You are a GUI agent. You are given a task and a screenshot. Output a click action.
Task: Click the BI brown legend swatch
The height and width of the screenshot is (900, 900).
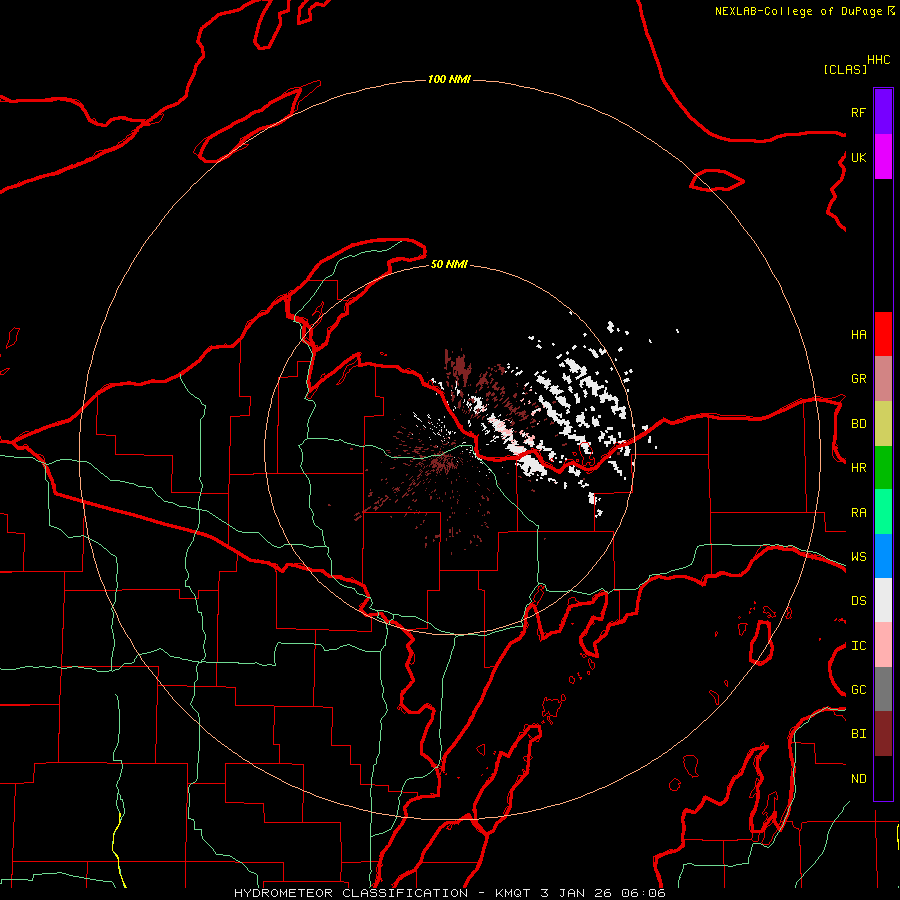point(883,734)
